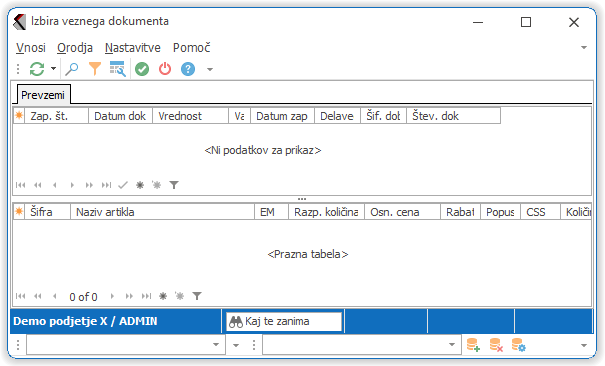Open the blue help question icon
This screenshot has width=605, height=366.
coord(188,69)
